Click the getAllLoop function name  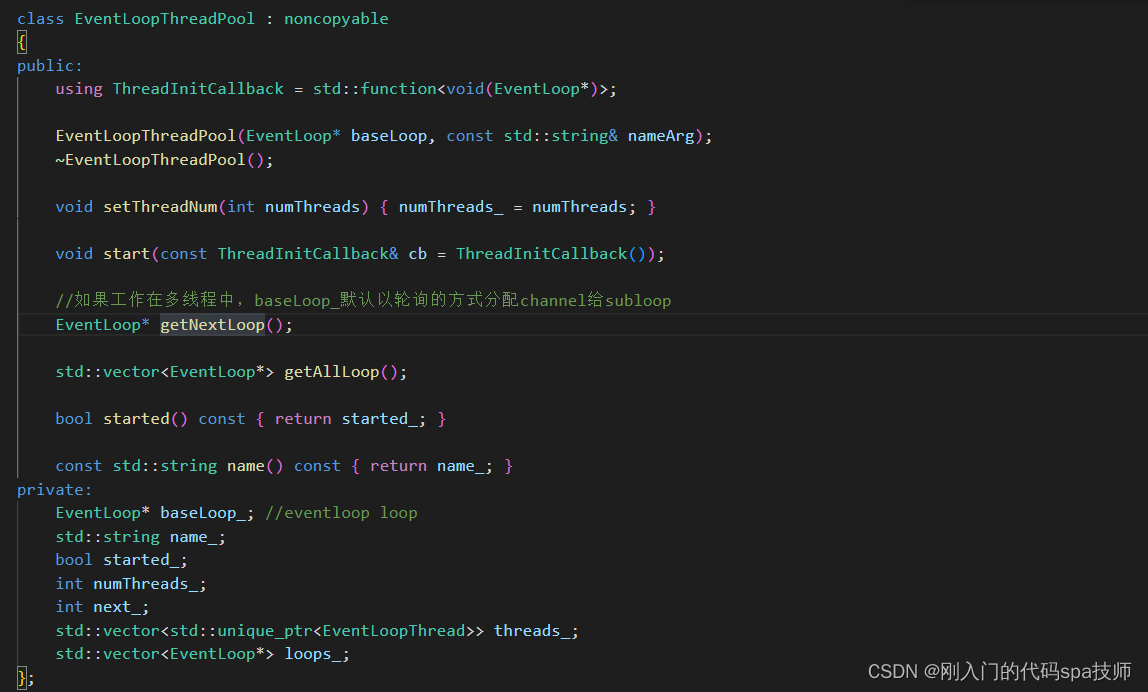click(x=332, y=372)
